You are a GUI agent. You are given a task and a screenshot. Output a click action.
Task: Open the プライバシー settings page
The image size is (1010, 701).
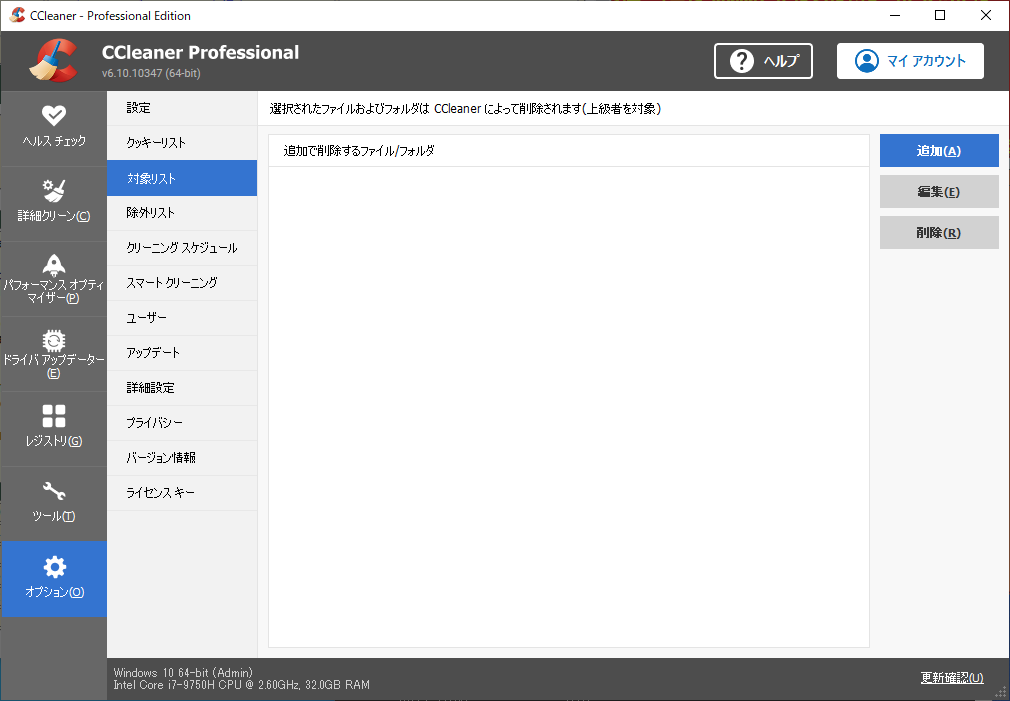click(x=182, y=423)
